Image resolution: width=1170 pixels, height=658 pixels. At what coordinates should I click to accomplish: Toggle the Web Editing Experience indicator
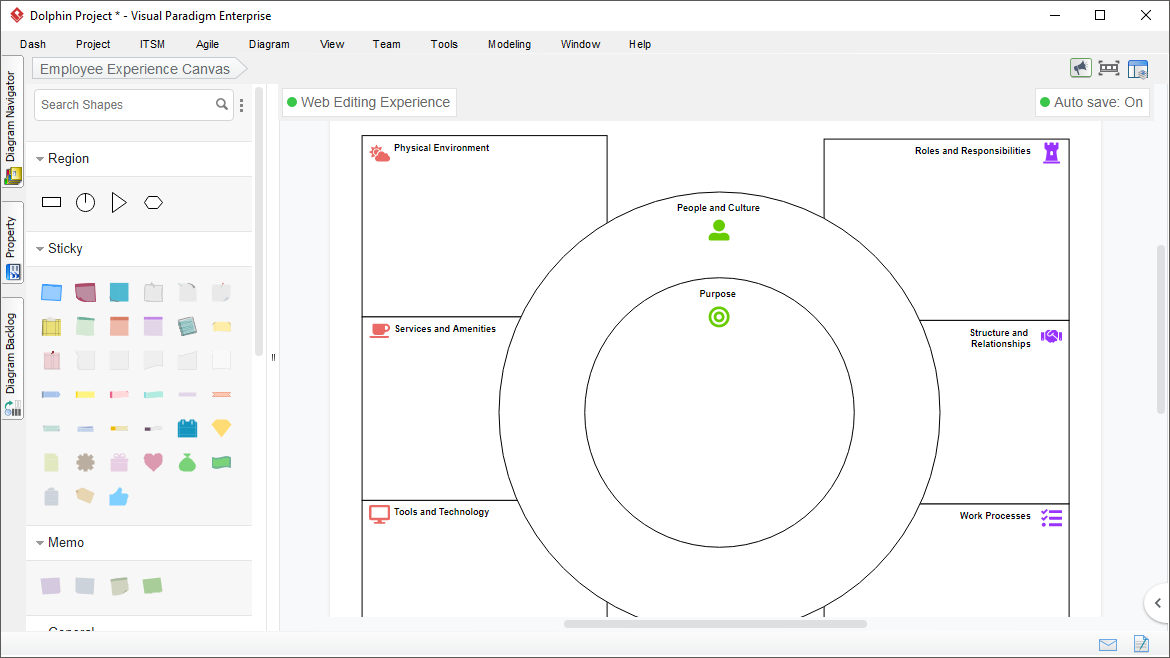coord(369,102)
